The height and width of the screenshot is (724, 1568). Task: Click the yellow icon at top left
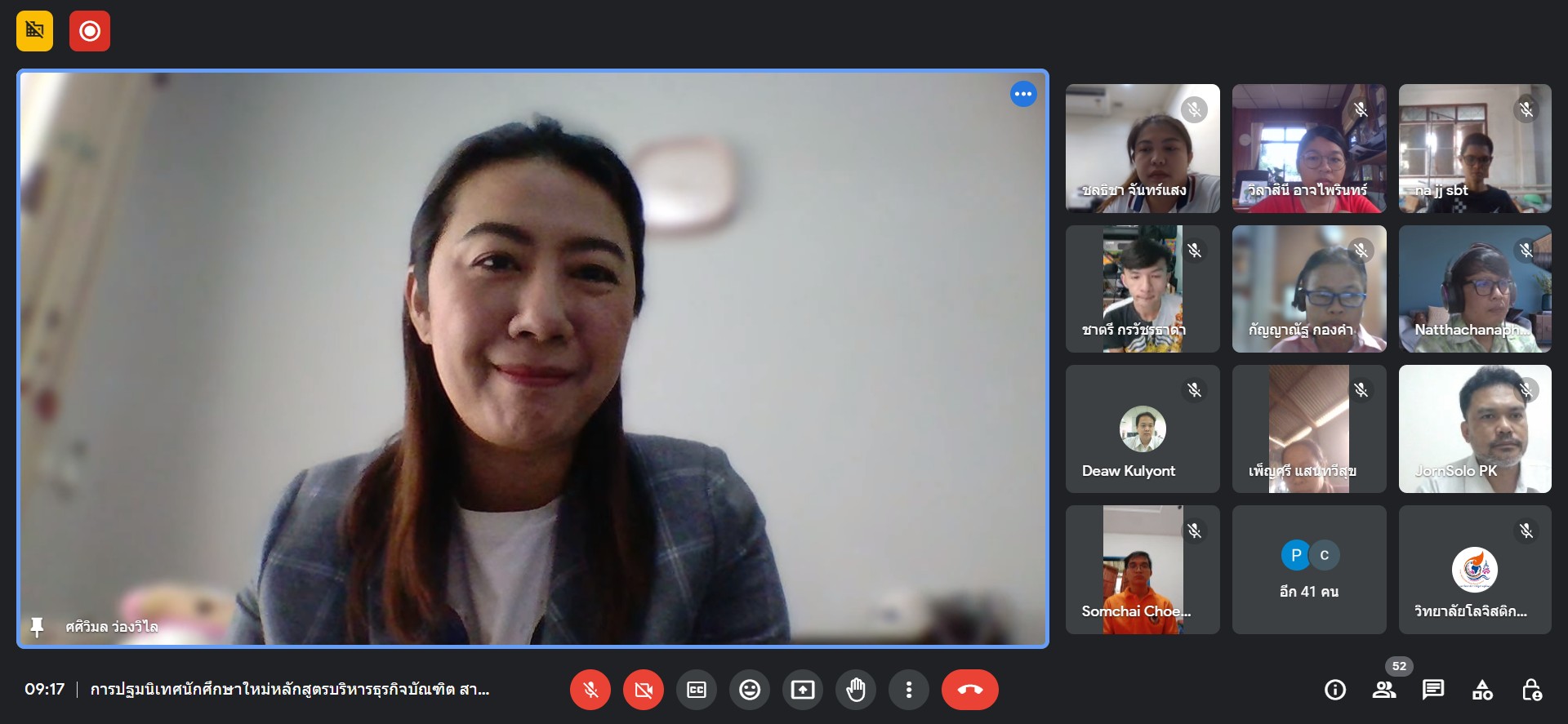pyautogui.click(x=35, y=31)
